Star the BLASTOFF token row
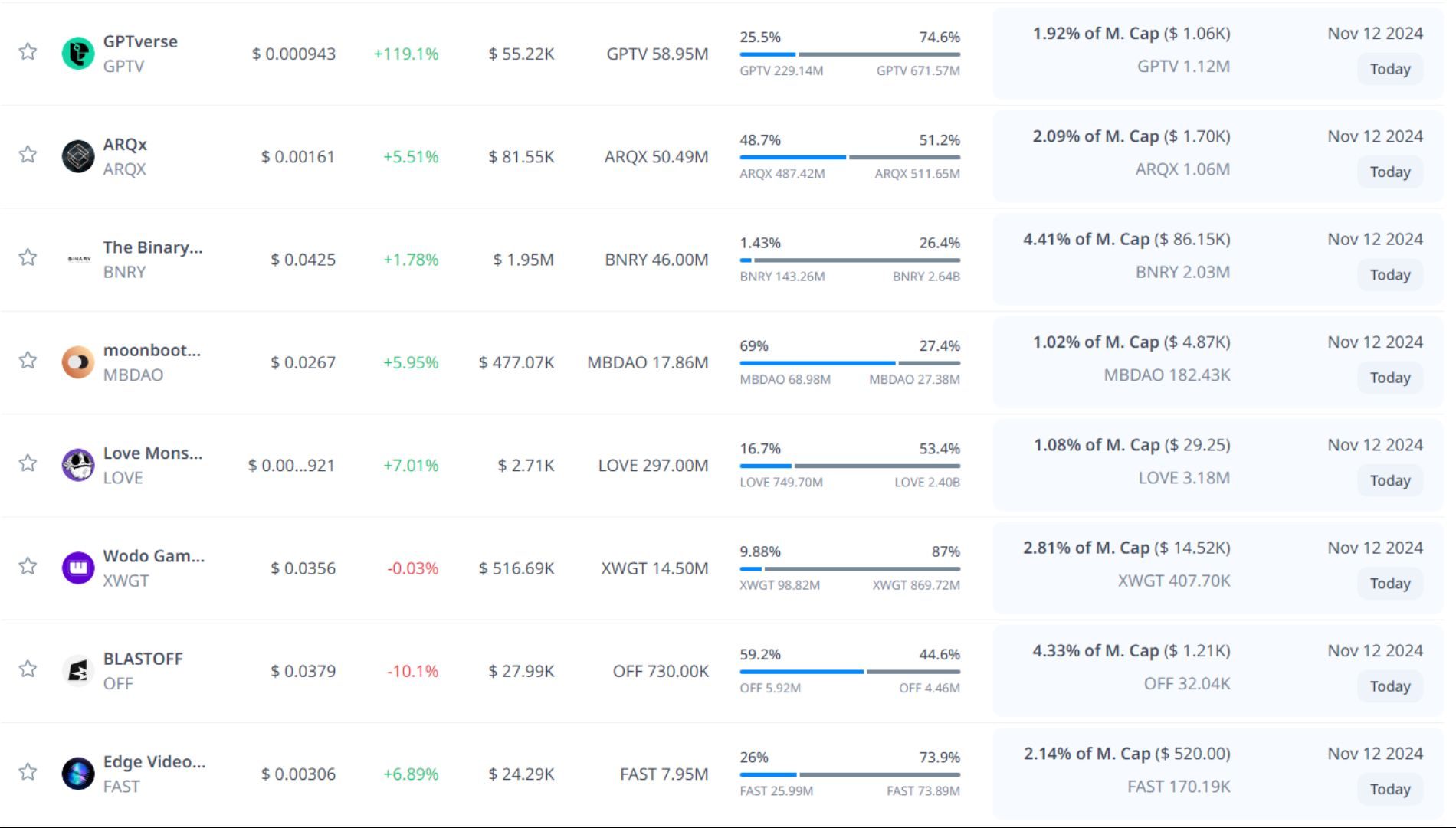This screenshot has height=828, width=1456. pos(28,669)
